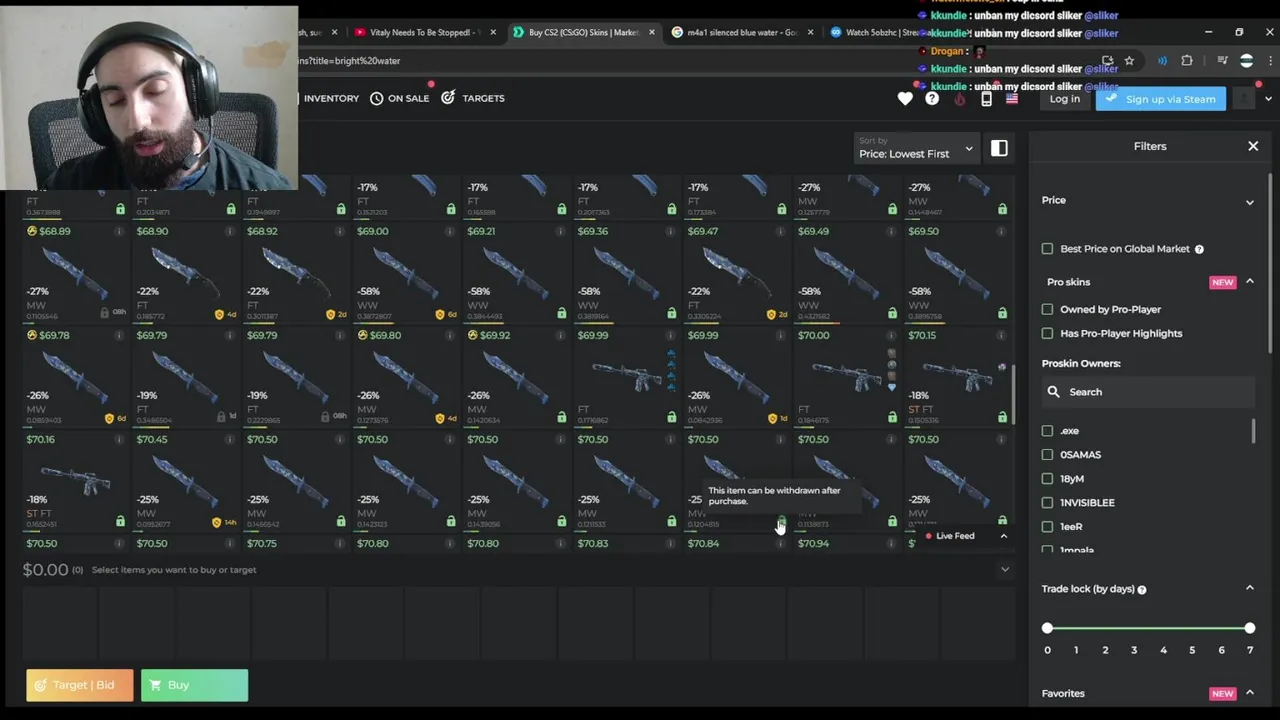The image size is (1280, 720).
Task: Select the rifle priced $69.99
Action: (628, 378)
